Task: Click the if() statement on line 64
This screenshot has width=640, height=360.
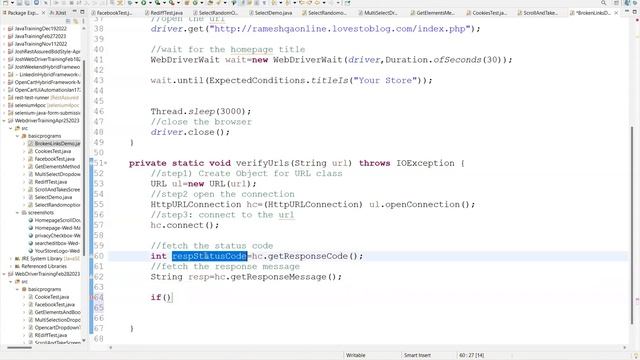Action: coord(161,298)
